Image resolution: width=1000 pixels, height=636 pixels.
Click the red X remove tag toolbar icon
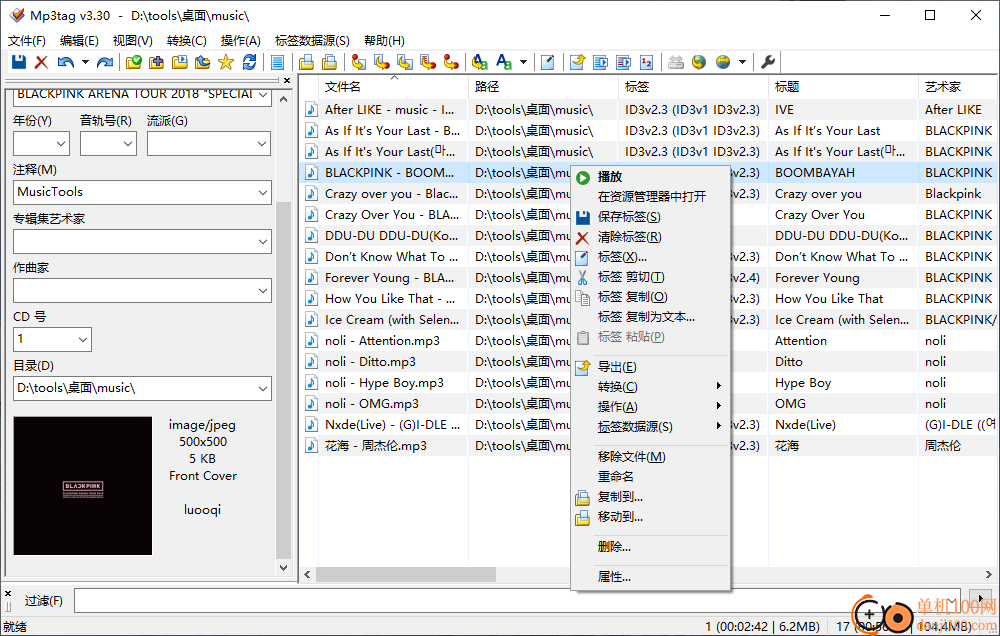[x=41, y=62]
